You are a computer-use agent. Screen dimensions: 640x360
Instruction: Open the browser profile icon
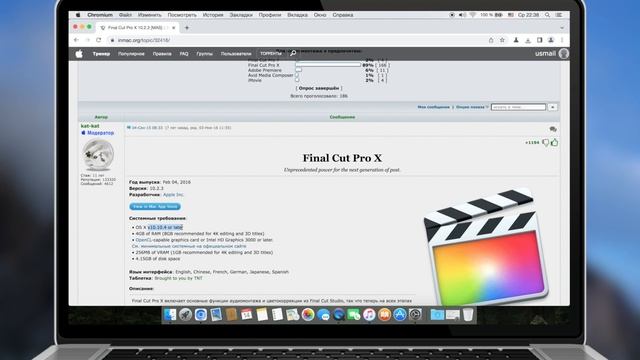click(551, 40)
